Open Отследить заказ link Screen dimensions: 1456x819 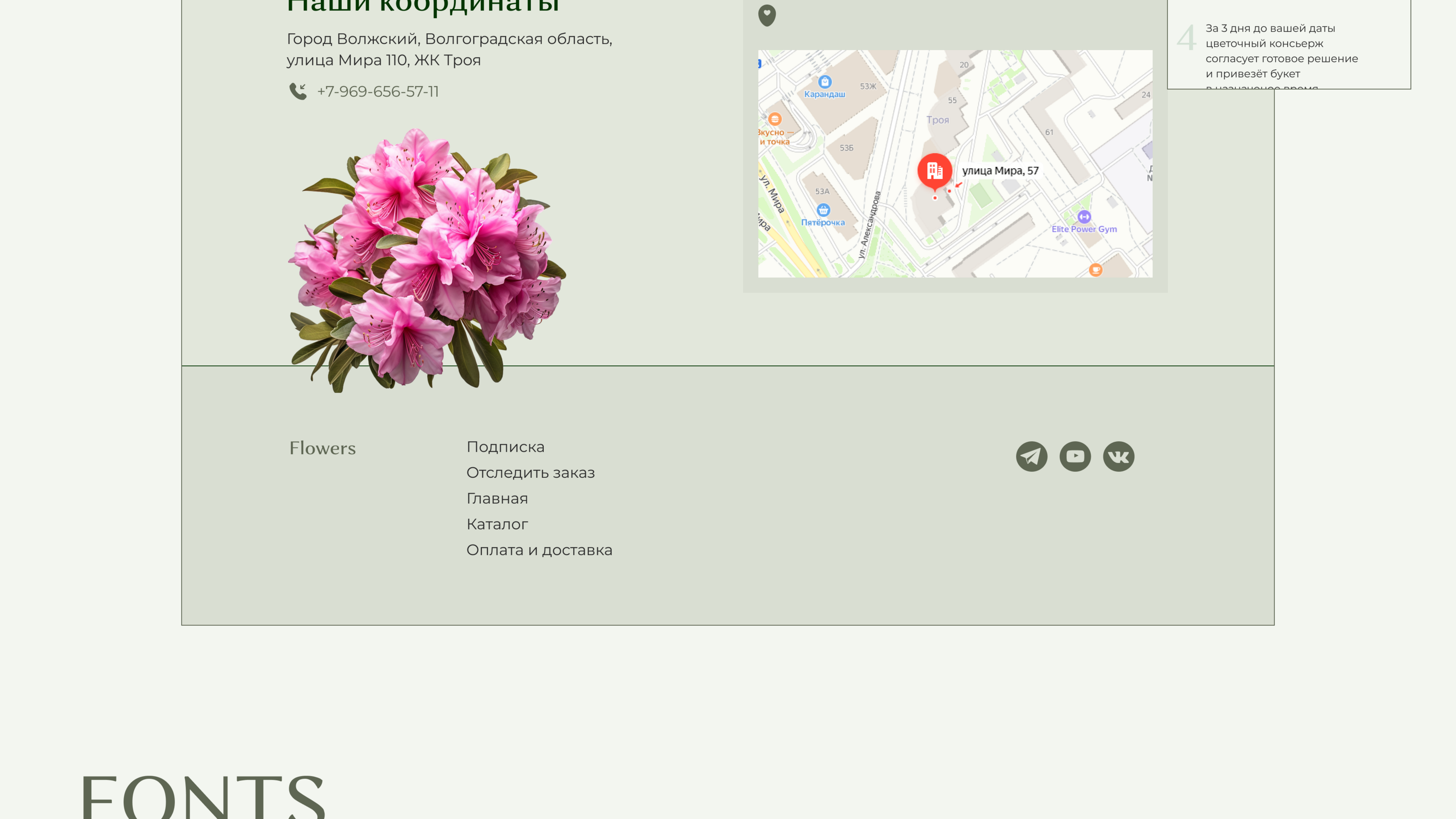530,473
